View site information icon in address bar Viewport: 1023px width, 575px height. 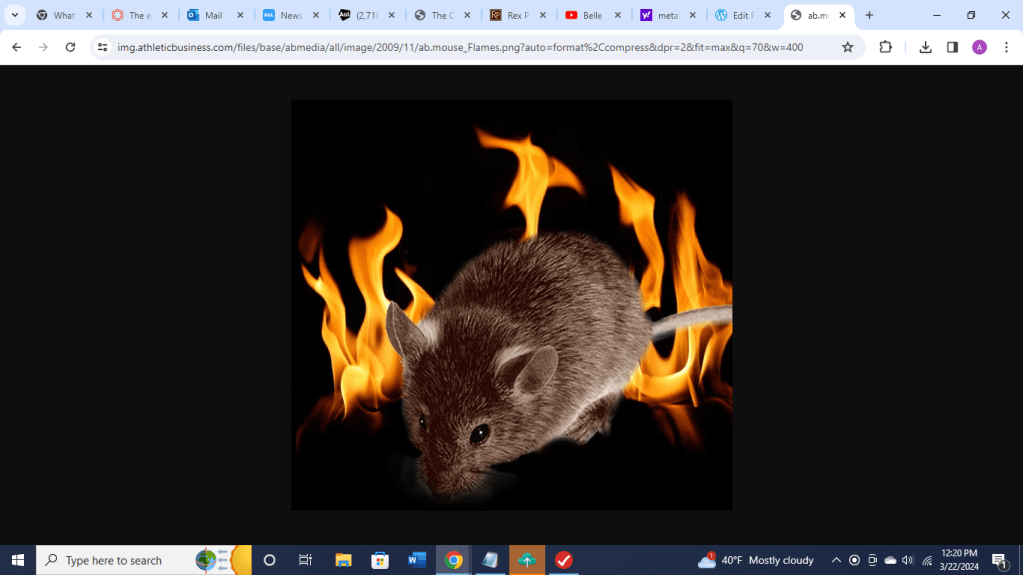102,47
